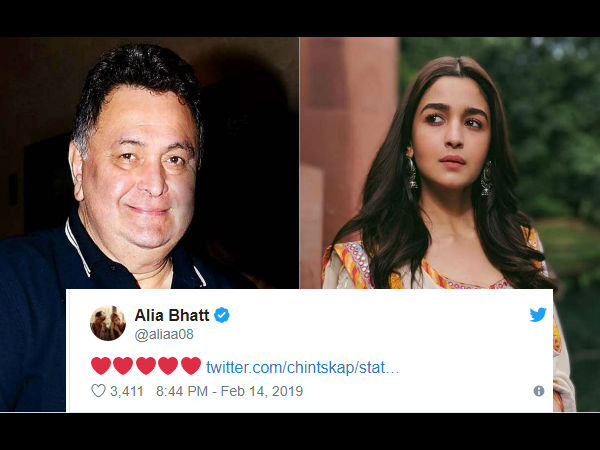The image size is (600, 450).
Task: Click the blue verified badge icon
Action: (x=222, y=315)
